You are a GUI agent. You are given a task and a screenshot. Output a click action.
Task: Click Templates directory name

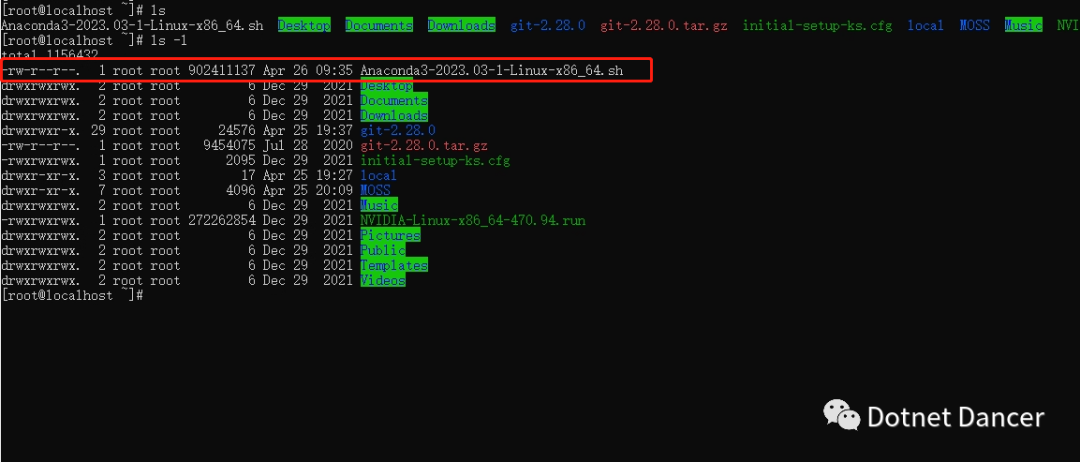[x=394, y=266]
